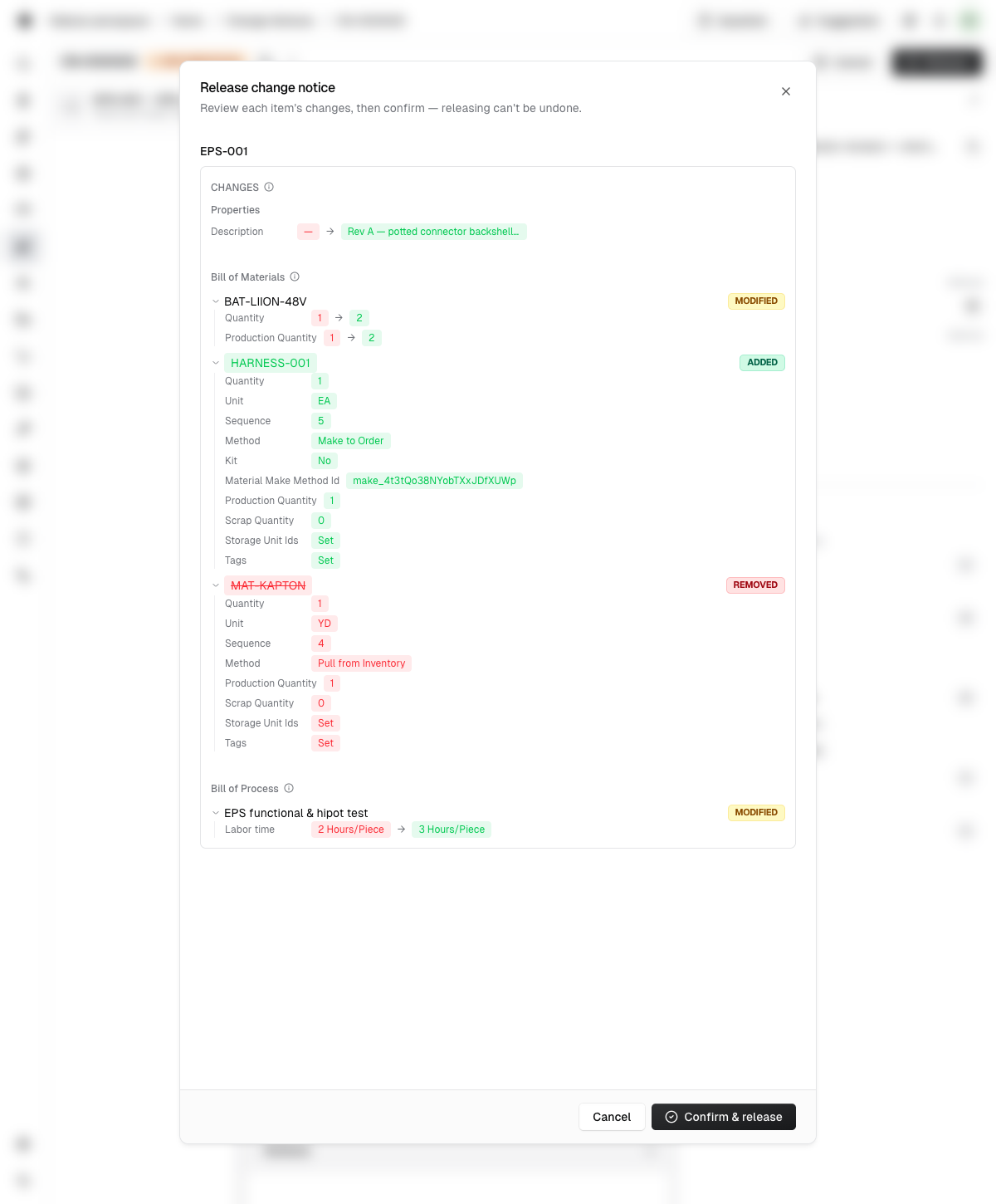This screenshot has width=996, height=1204.
Task: Click the struck-through MAT-KAPTON name
Action: 268,585
